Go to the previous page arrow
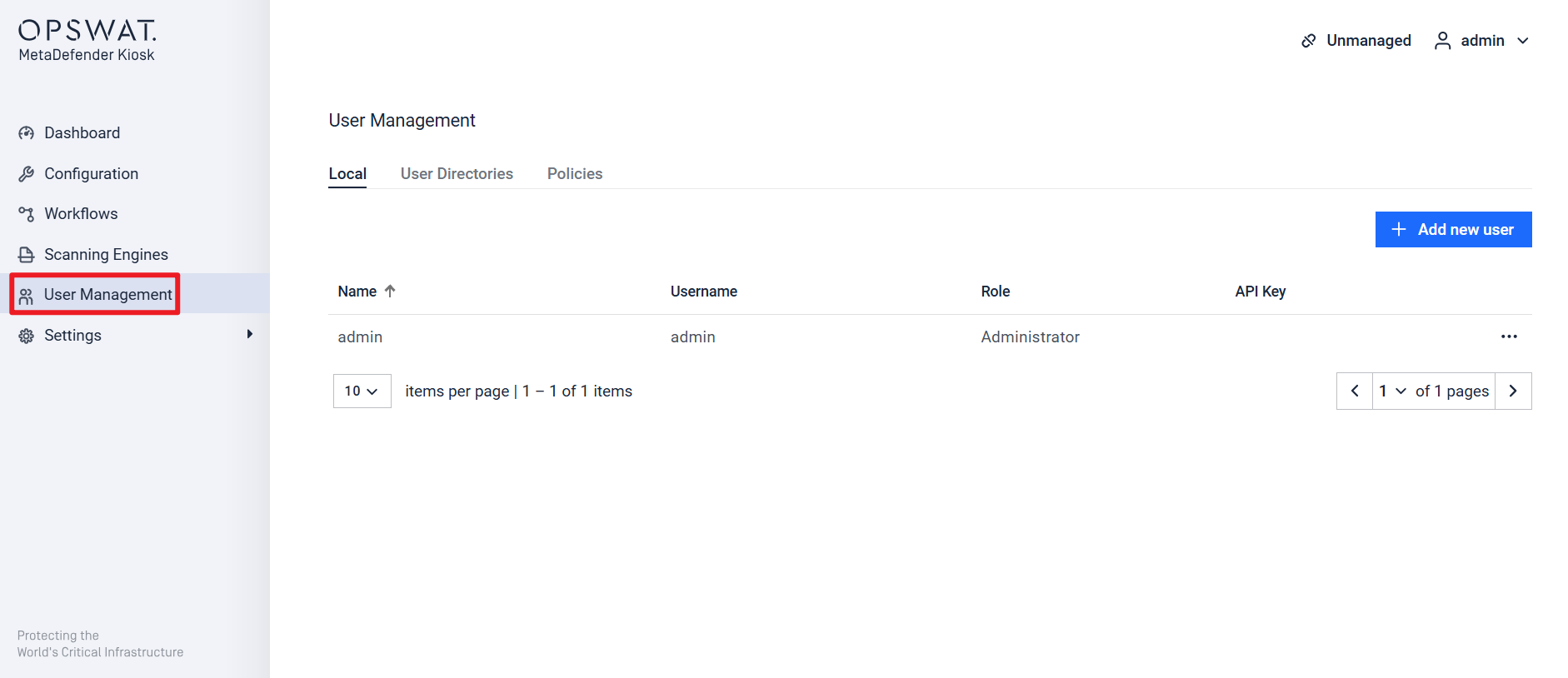The height and width of the screenshot is (678, 1568). (x=1355, y=391)
